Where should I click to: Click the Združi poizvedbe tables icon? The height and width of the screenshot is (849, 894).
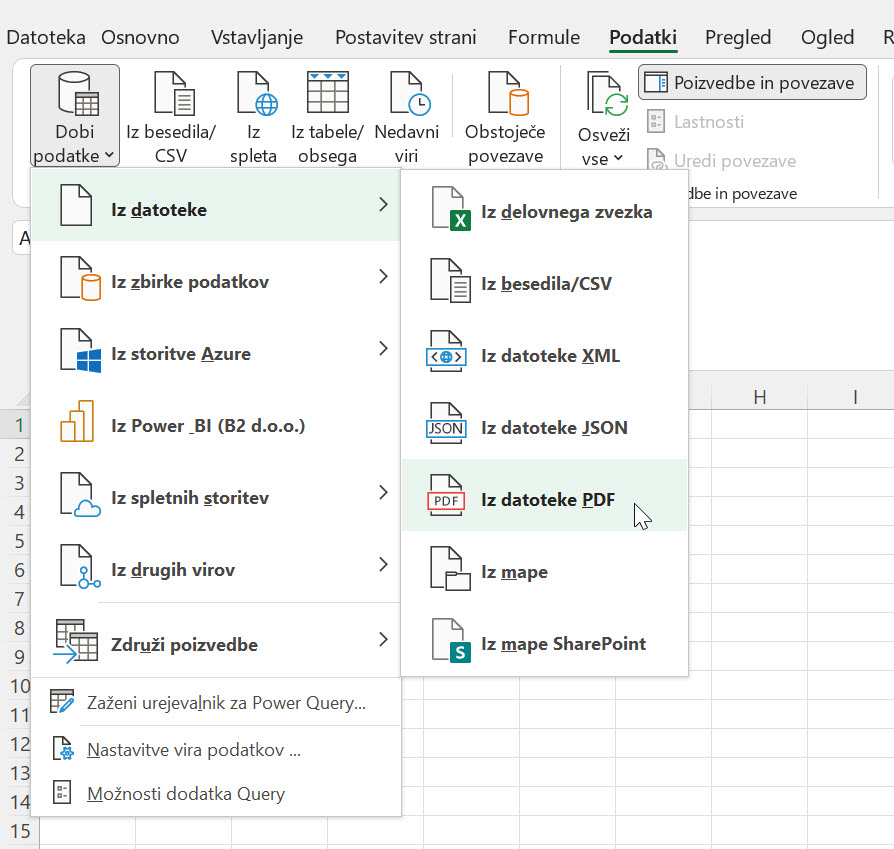[x=76, y=641]
